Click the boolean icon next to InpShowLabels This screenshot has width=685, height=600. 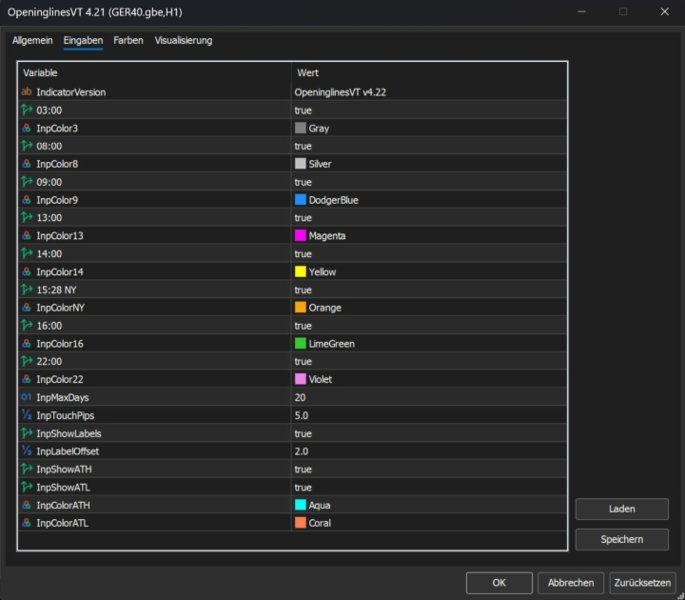[26, 433]
